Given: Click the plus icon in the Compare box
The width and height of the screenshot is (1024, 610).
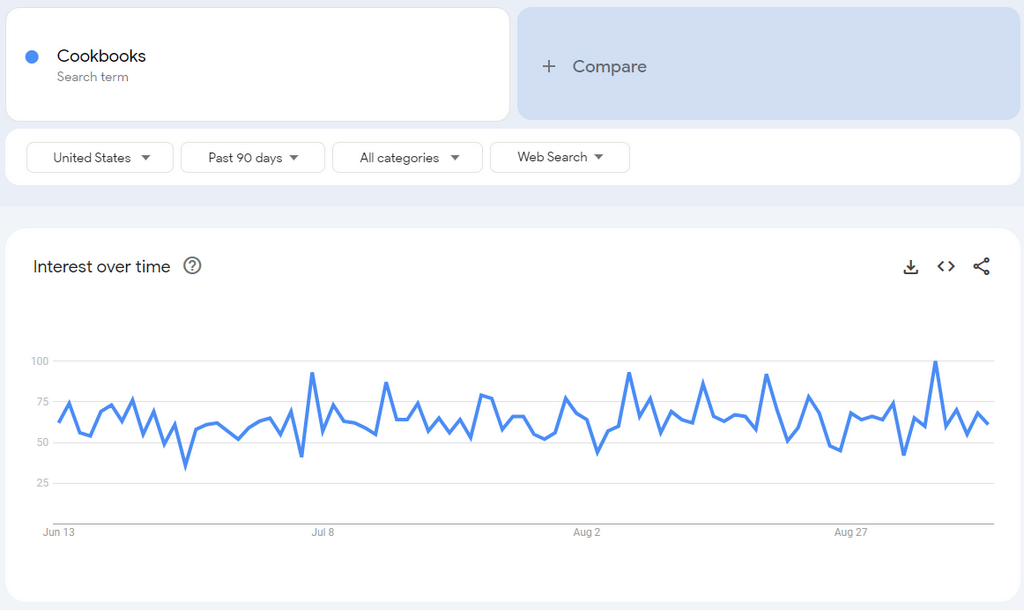Looking at the screenshot, I should 549,66.
